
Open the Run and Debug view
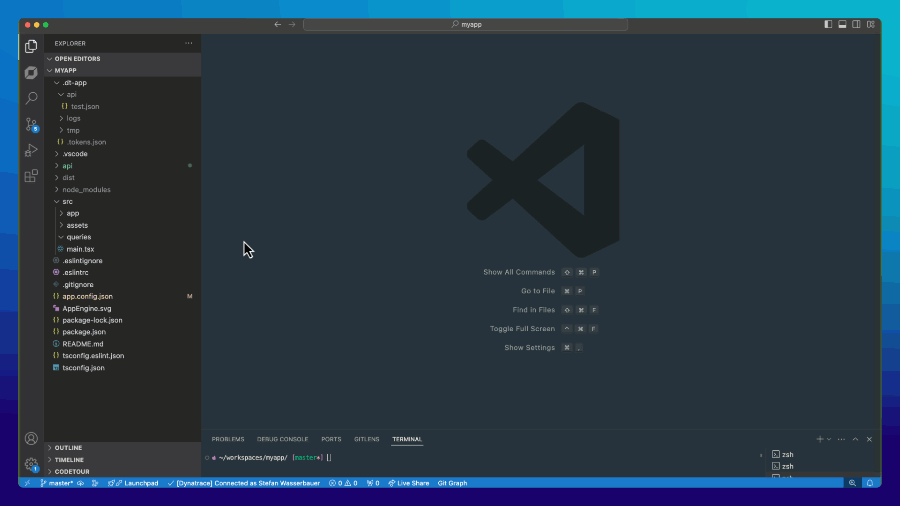pos(31,150)
